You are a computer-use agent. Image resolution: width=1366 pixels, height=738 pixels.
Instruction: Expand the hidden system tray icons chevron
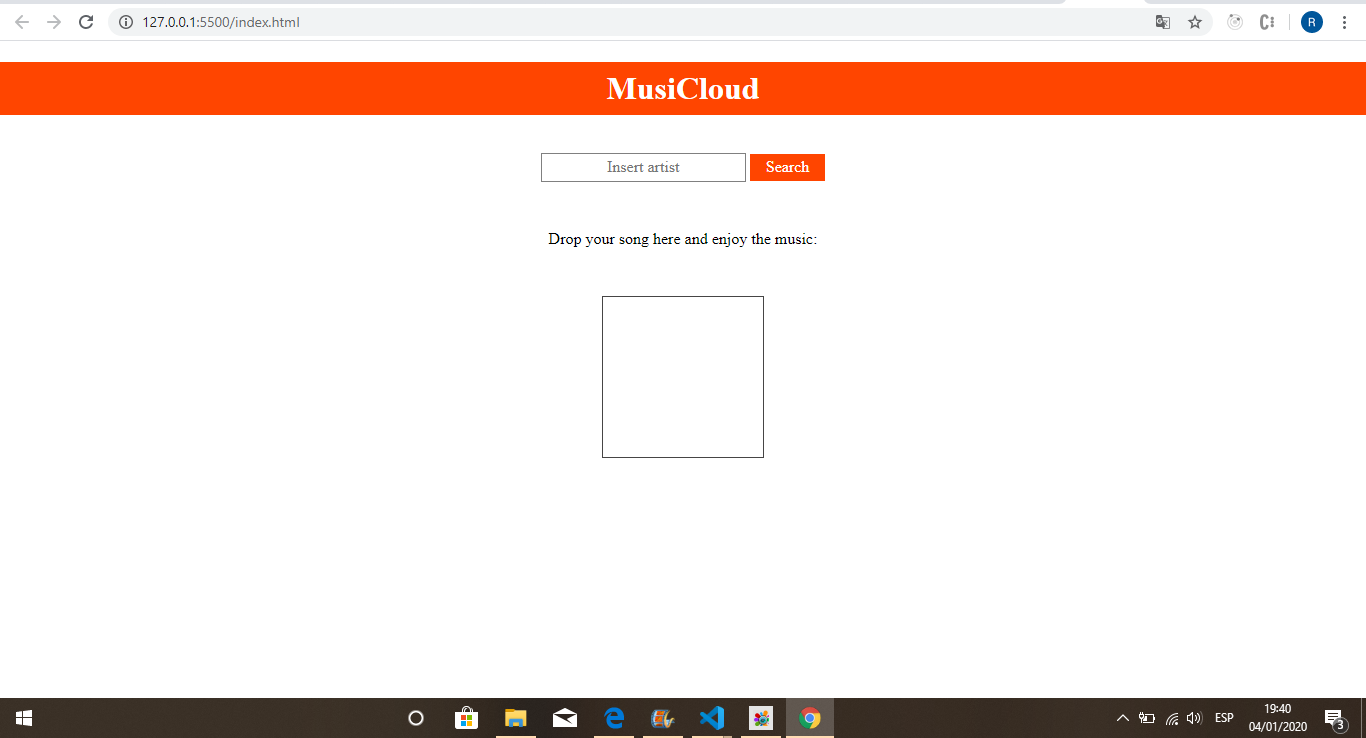click(x=1122, y=718)
